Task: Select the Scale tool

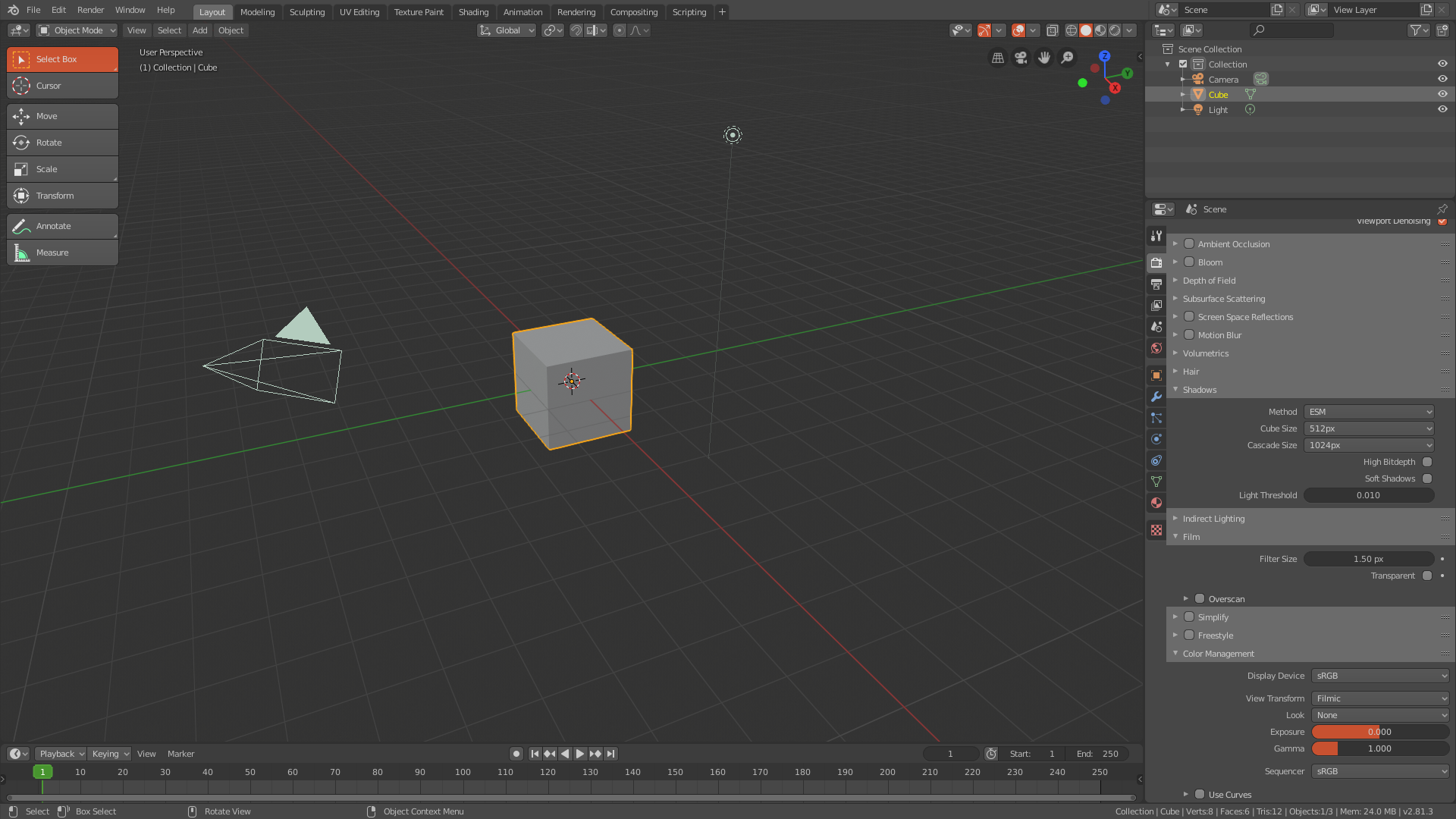Action: [61, 168]
